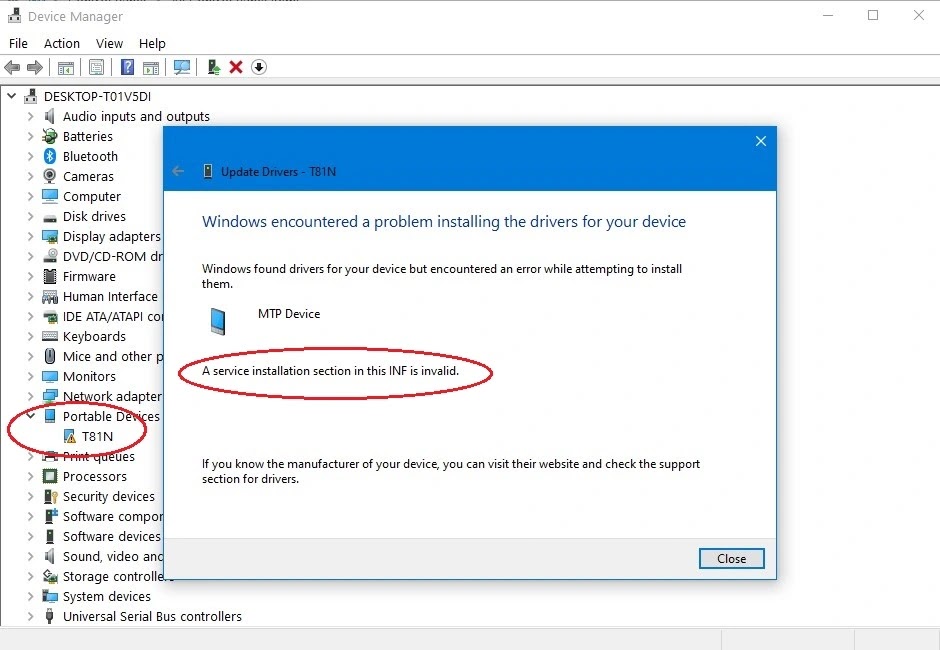Viewport: 940px width, 650px height.
Task: Maximize the Device Manager window
Action: pyautogui.click(x=873, y=15)
